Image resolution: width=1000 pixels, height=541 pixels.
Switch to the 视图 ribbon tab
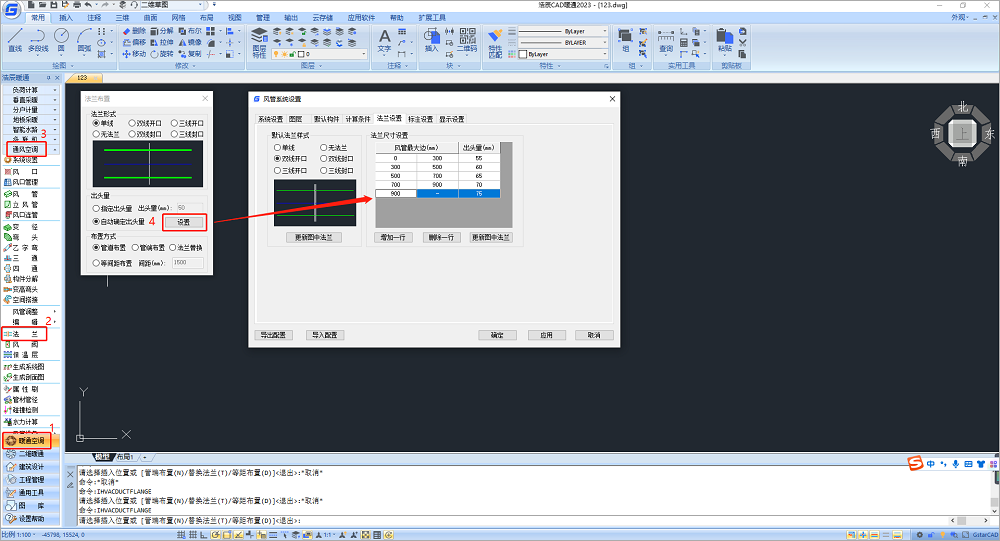click(235, 18)
